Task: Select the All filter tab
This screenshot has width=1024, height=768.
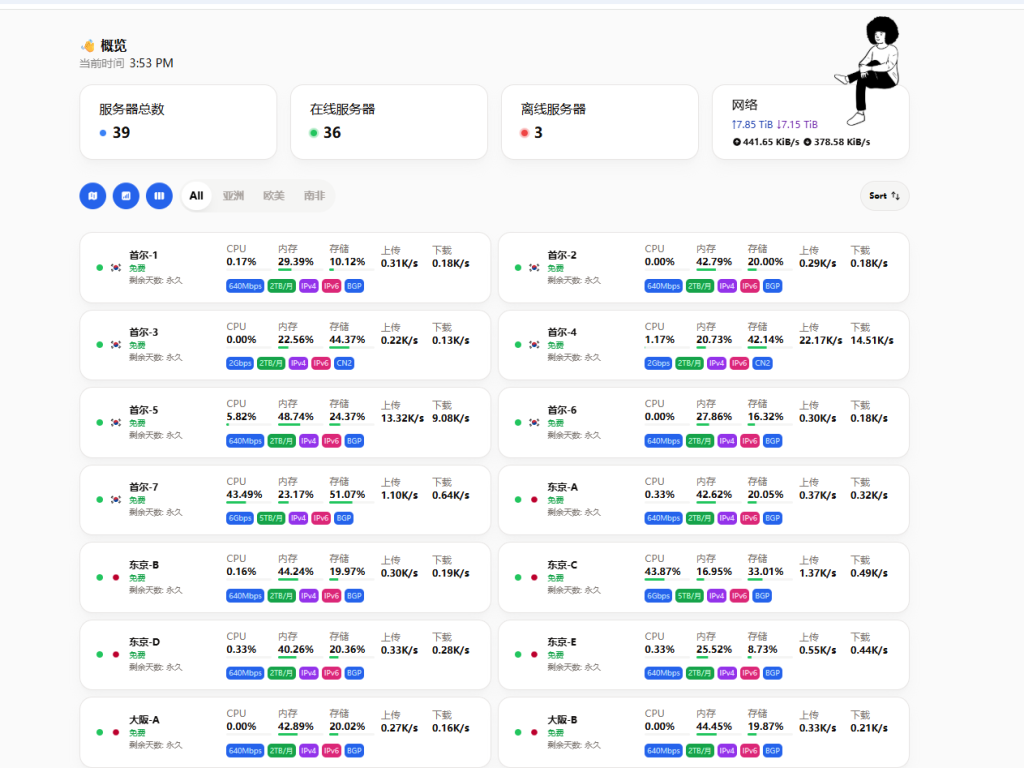Action: [x=196, y=196]
